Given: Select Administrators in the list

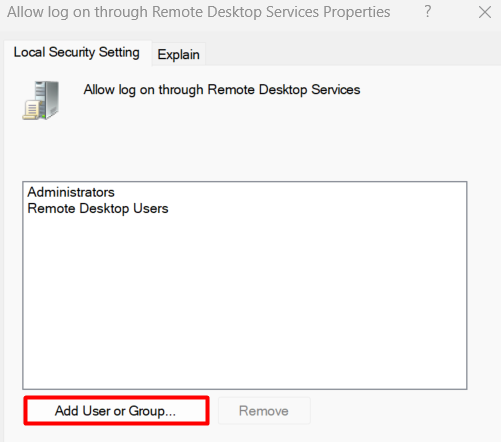Looking at the screenshot, I should [x=71, y=192].
